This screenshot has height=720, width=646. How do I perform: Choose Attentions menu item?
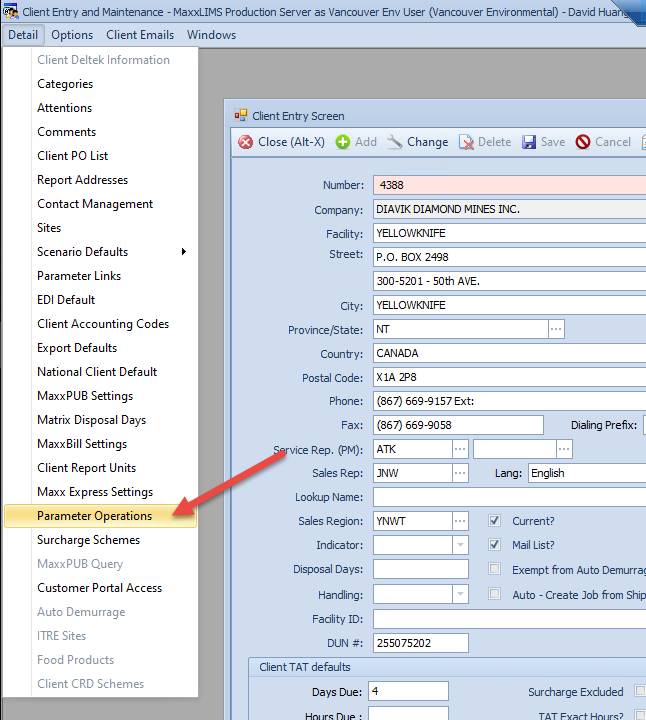101,108
